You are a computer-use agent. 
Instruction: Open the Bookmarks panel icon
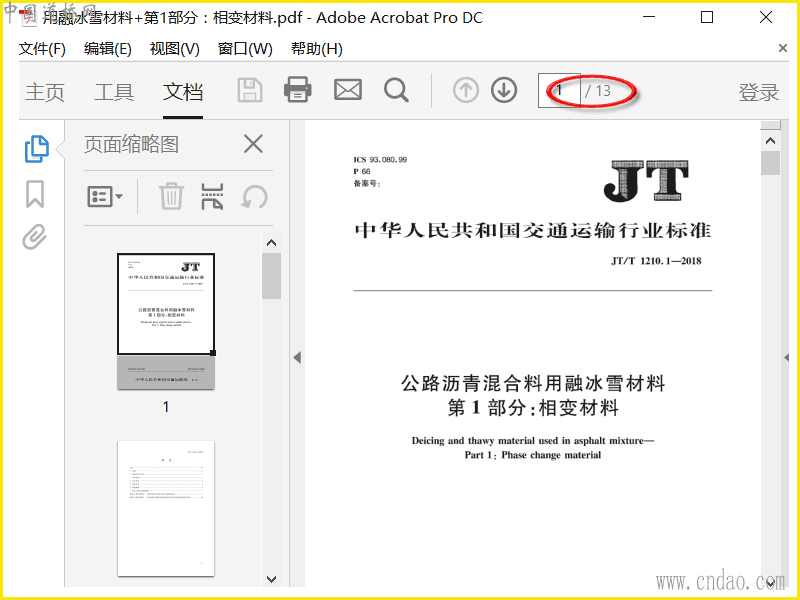click(x=35, y=194)
